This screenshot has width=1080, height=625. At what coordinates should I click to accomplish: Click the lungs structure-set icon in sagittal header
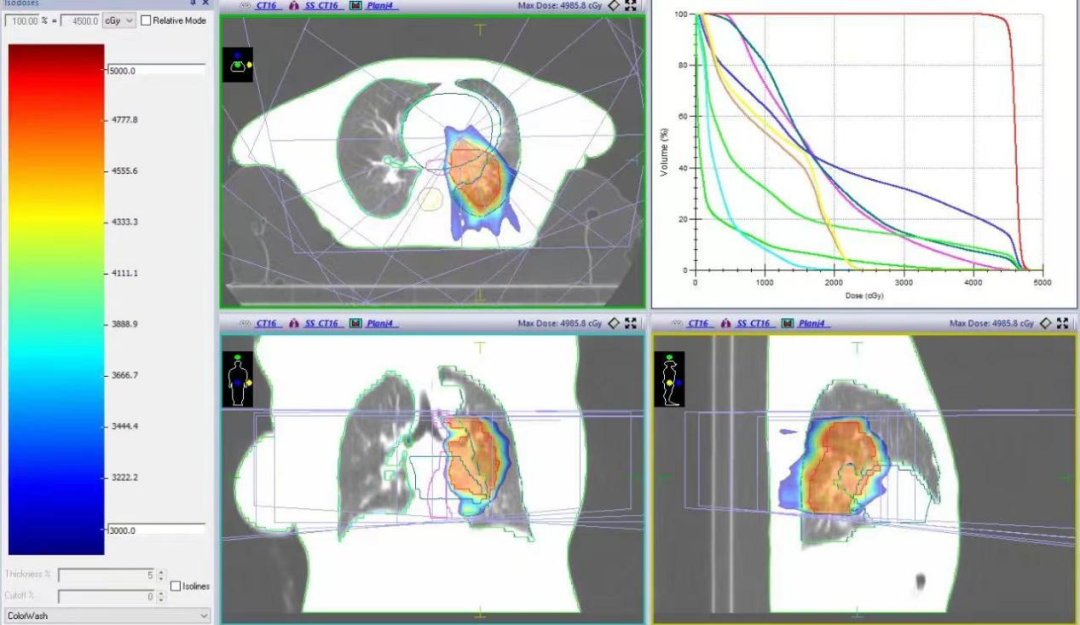coord(726,323)
